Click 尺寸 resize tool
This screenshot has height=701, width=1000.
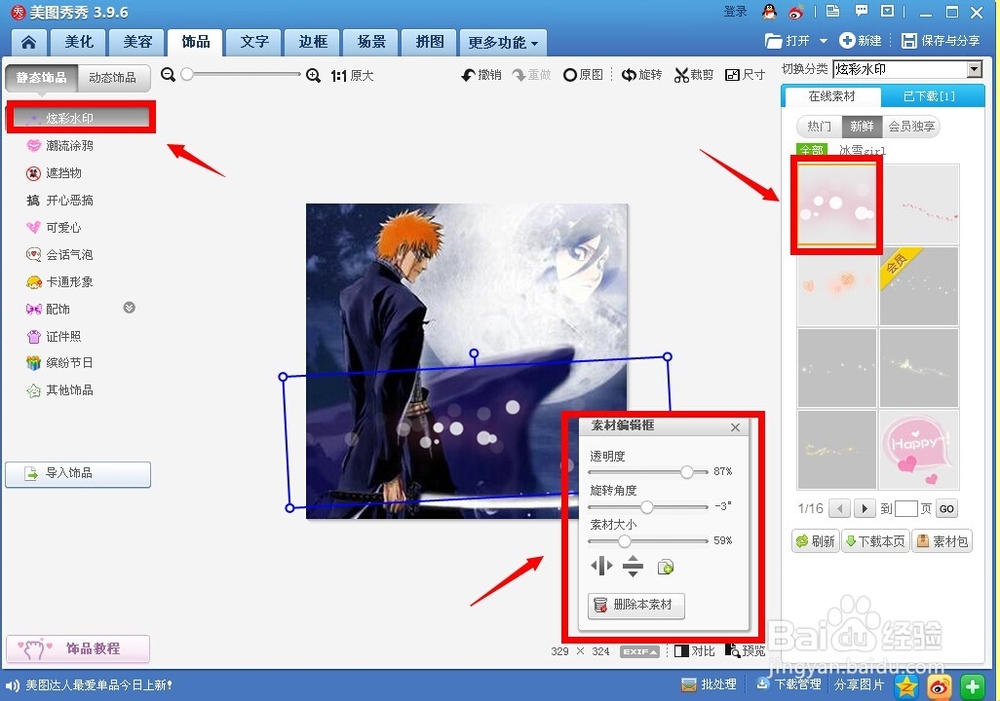point(745,75)
